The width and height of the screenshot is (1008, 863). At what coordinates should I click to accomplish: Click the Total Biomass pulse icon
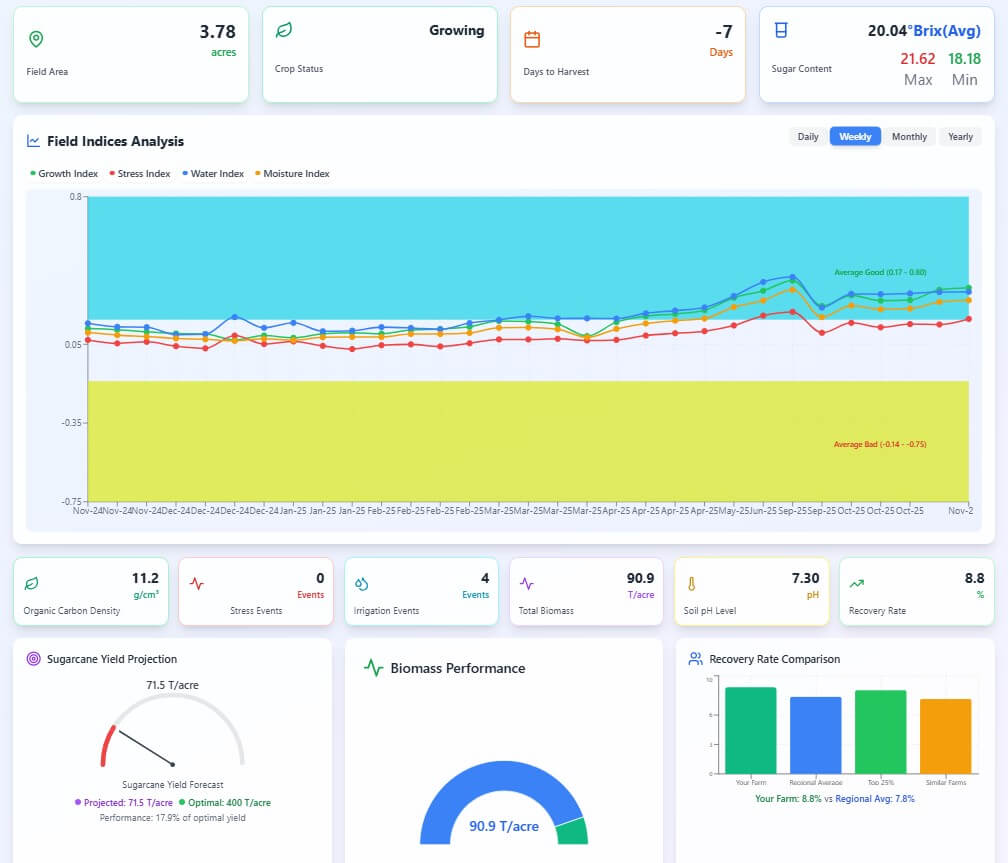526,583
